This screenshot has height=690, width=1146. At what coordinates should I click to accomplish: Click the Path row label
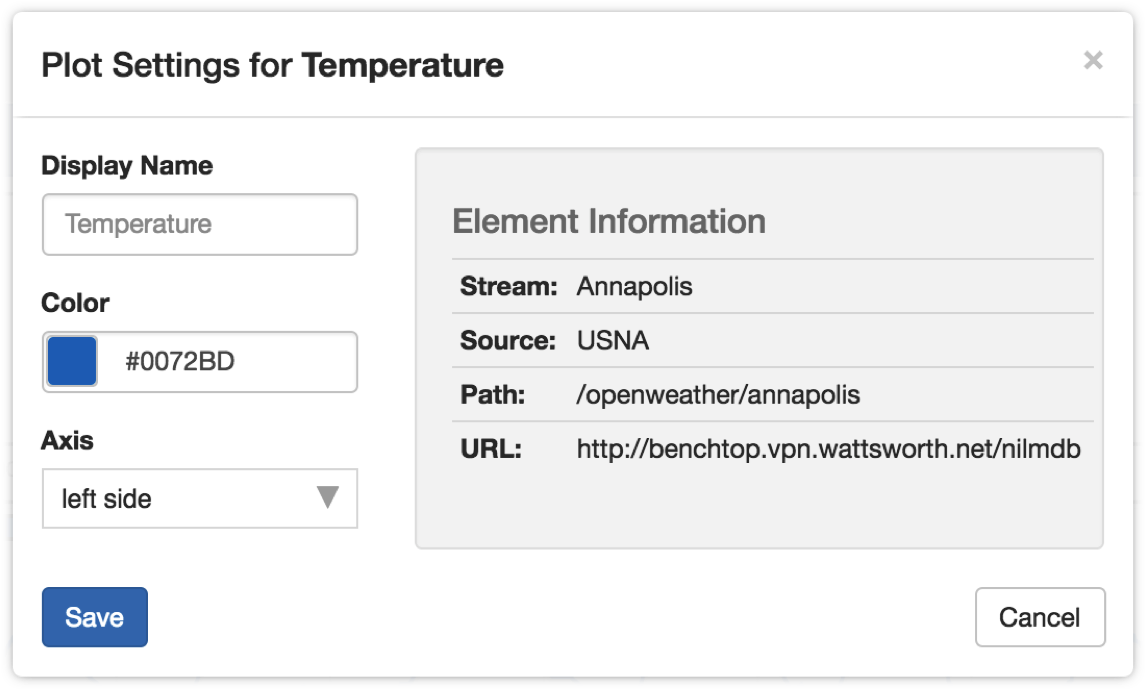click(x=493, y=395)
